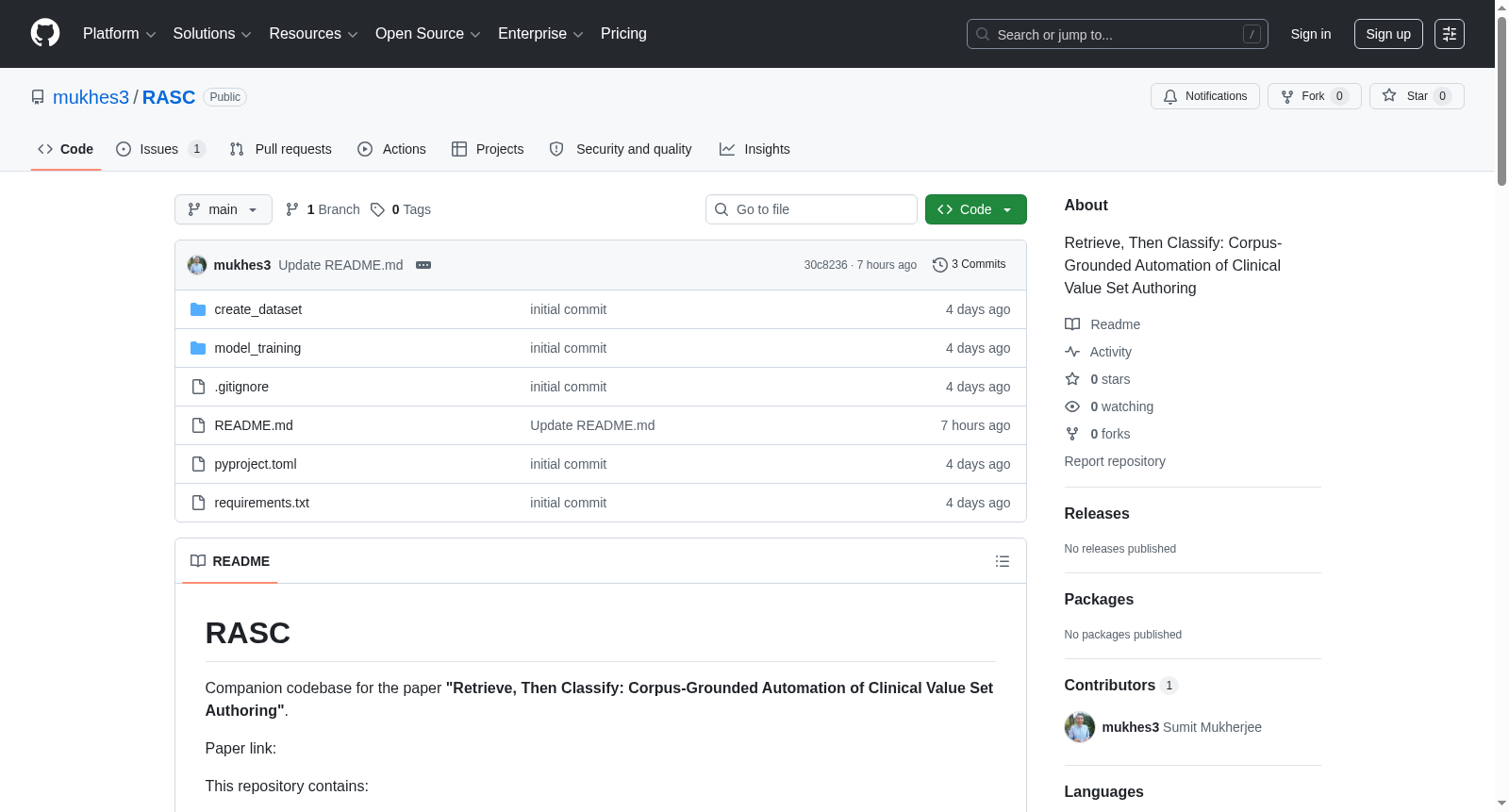
Task: Open mukhes3 Sumit Mukherjee contributor link
Action: point(1182,727)
